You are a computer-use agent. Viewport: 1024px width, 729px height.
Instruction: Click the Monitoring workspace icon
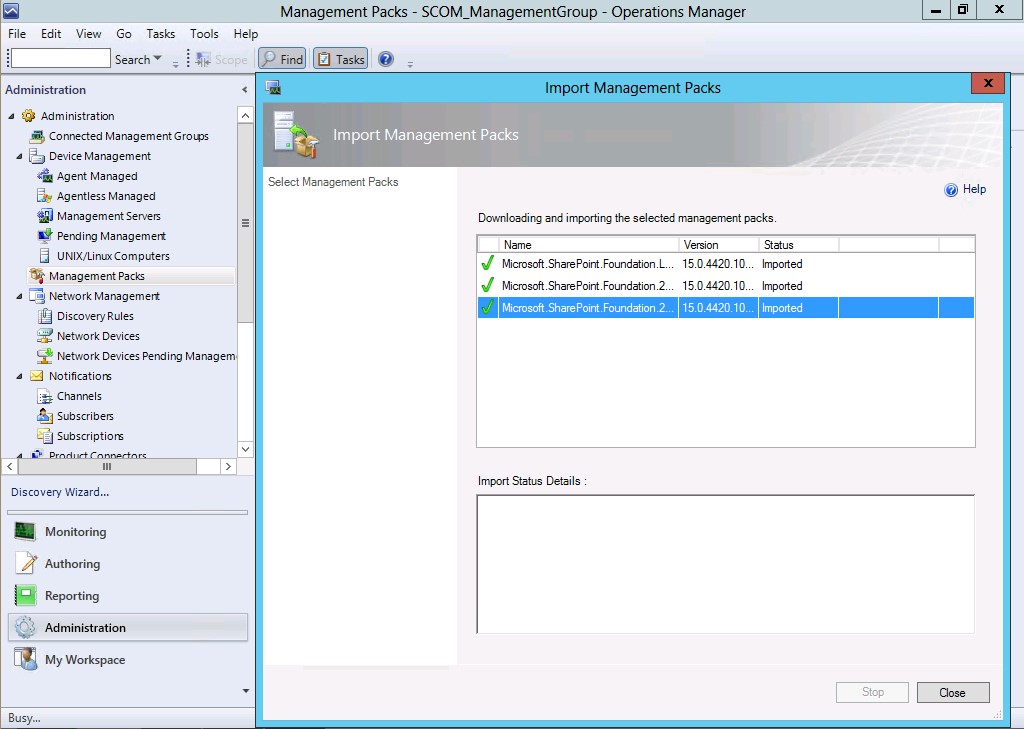click(25, 532)
